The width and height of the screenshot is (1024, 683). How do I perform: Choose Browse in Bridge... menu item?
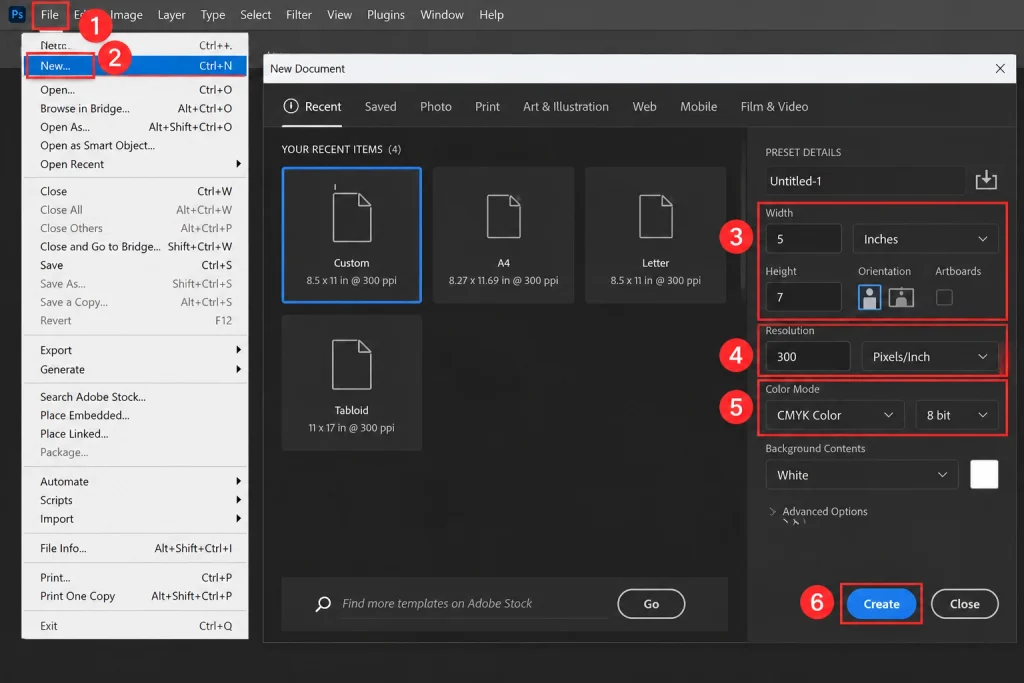(x=136, y=108)
